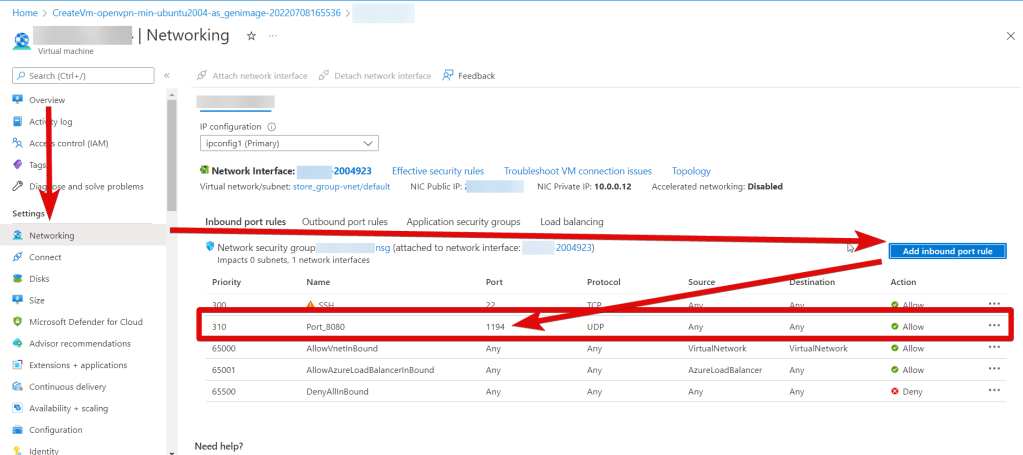Image resolution: width=1023 pixels, height=455 pixels.
Task: Favorite this page with the star icon
Action: click(251, 36)
